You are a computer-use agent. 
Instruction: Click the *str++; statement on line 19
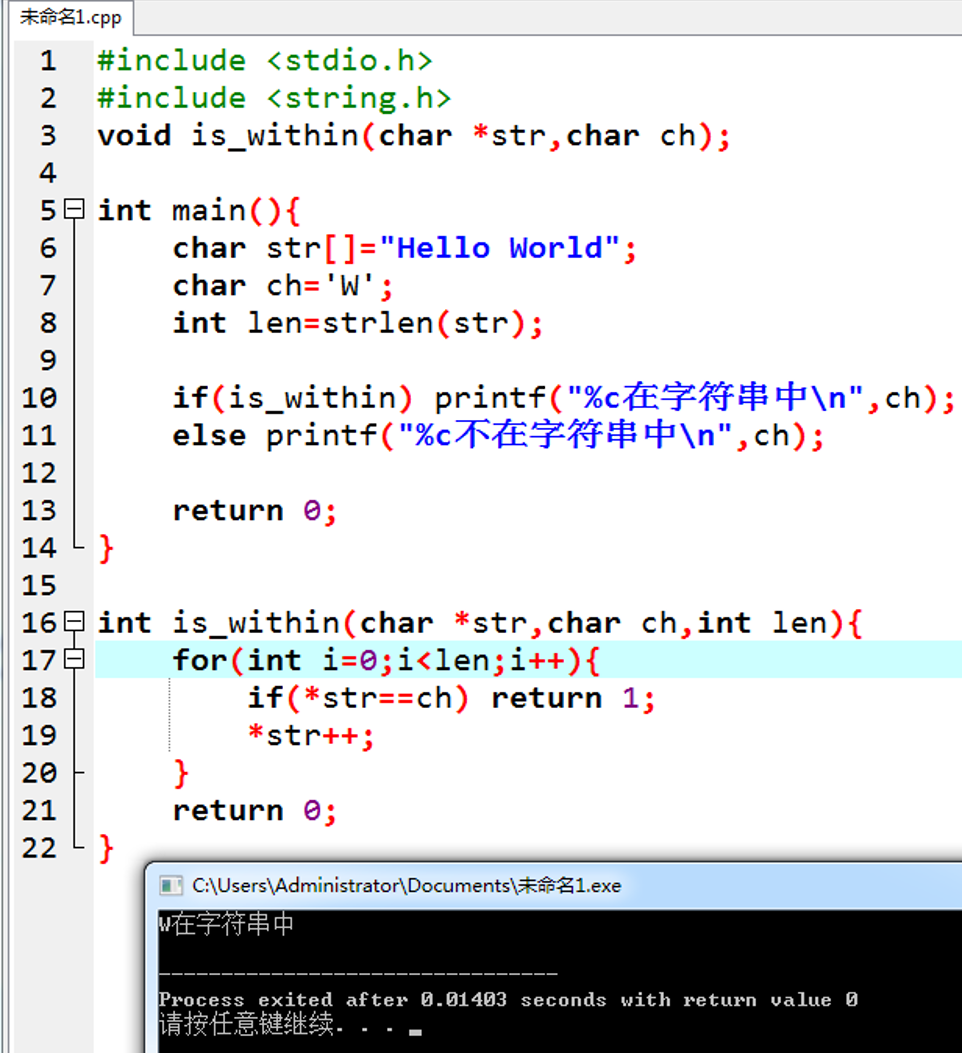point(310,736)
